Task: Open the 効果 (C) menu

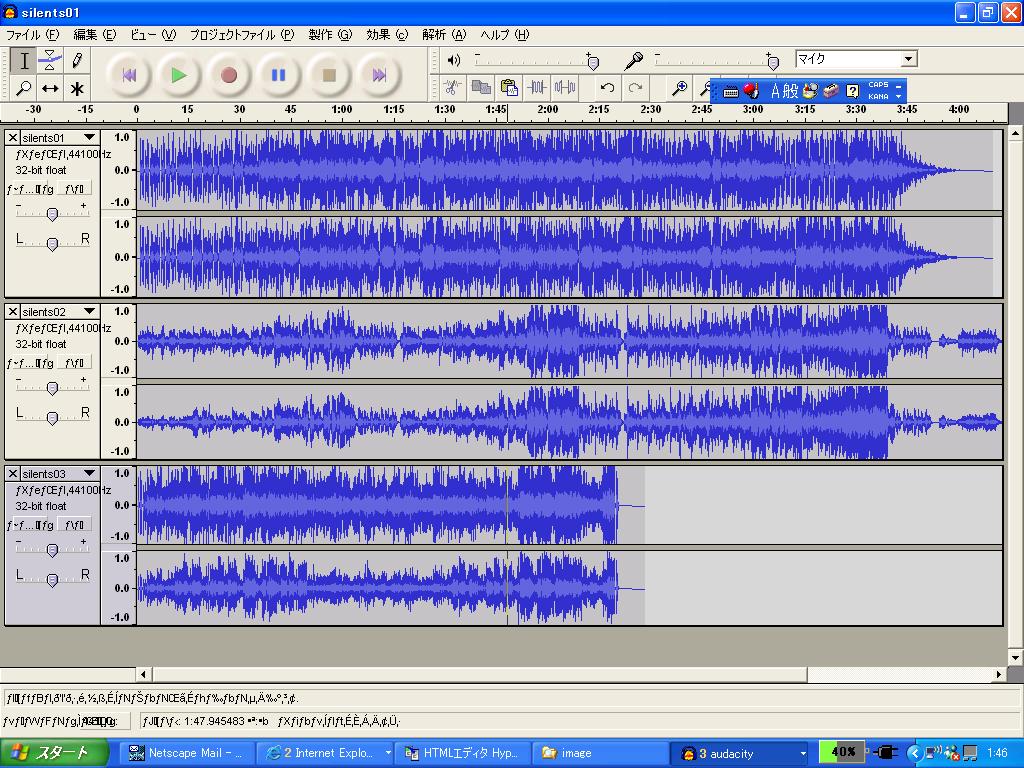Action: point(387,35)
